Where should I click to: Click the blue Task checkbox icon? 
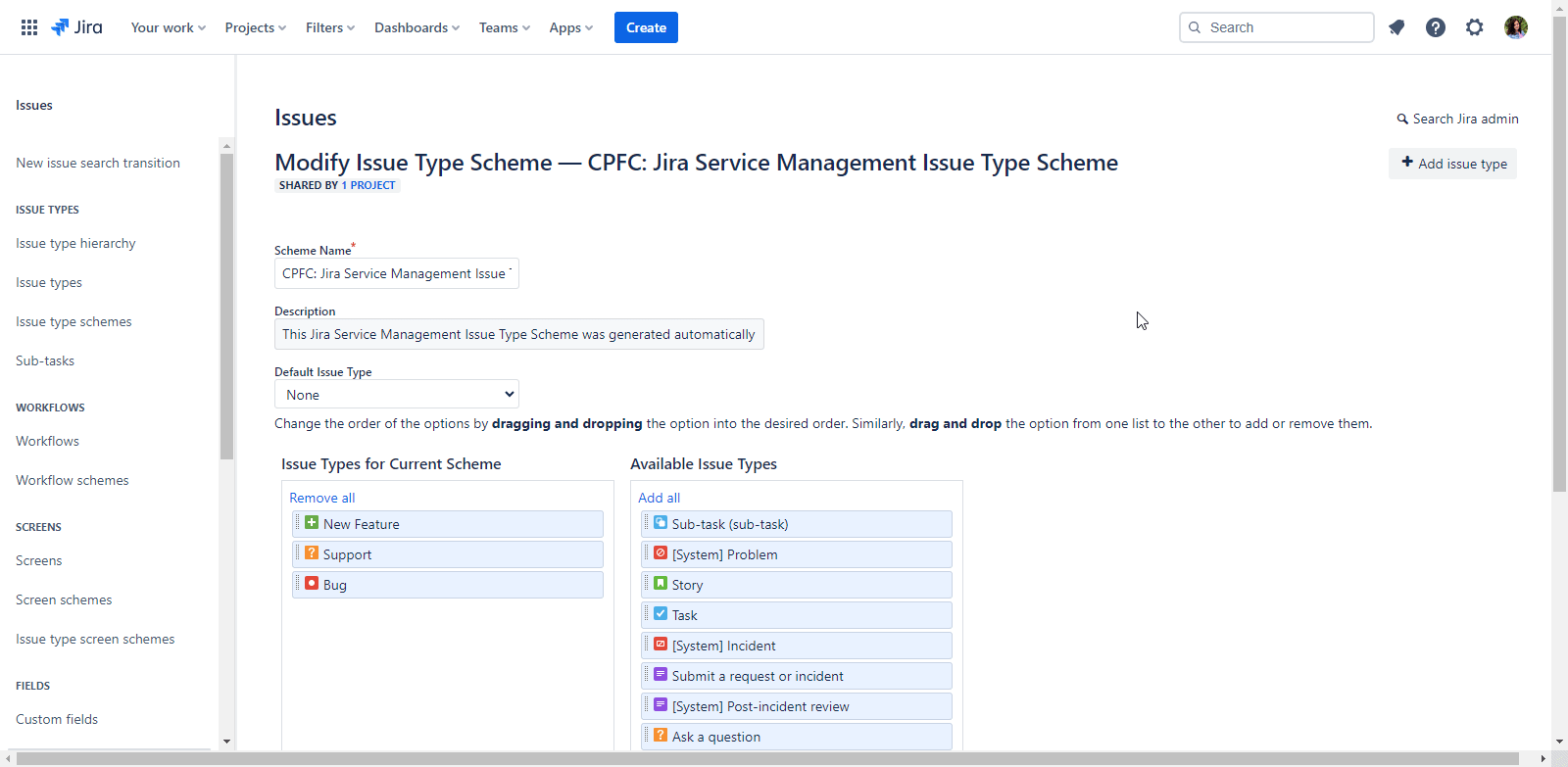661,614
